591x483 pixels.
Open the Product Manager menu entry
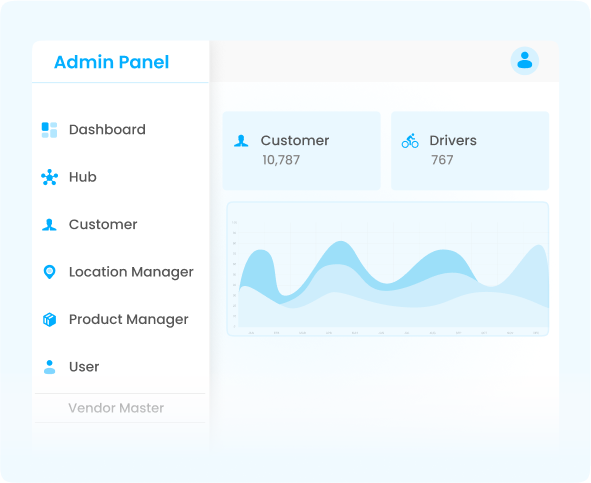(129, 320)
